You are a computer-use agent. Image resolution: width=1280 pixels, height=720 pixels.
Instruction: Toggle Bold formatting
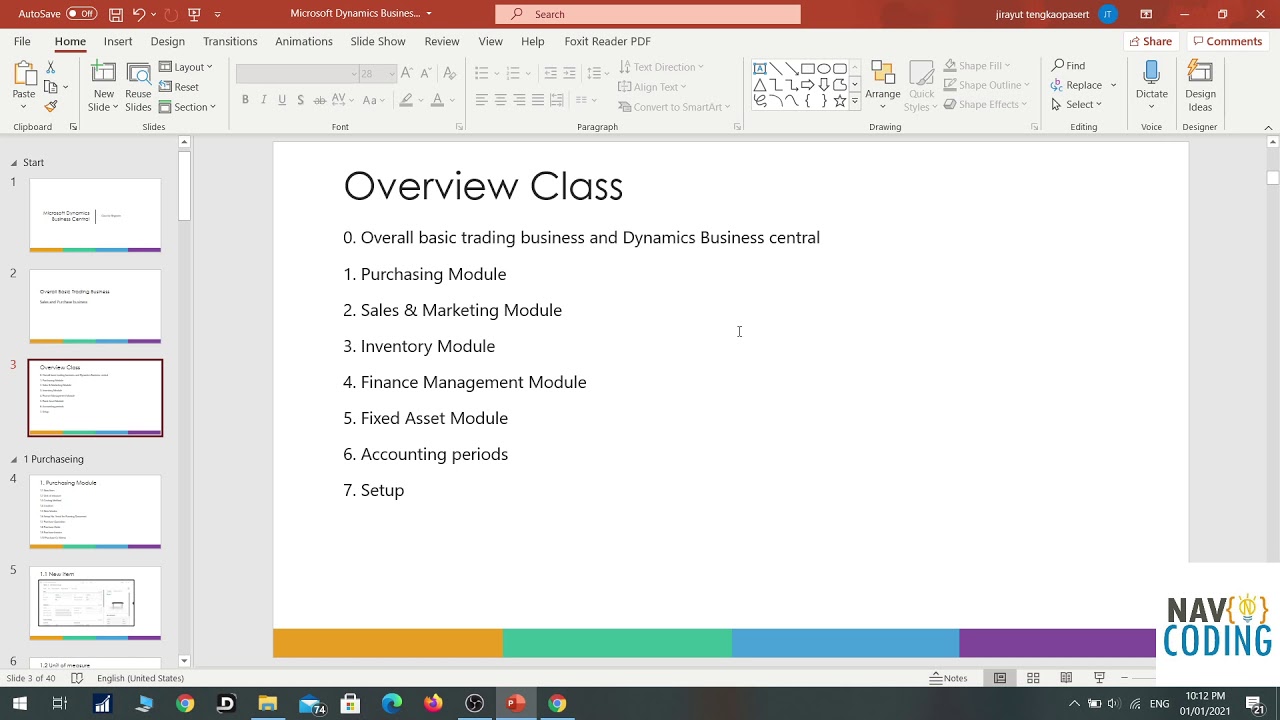point(245,100)
